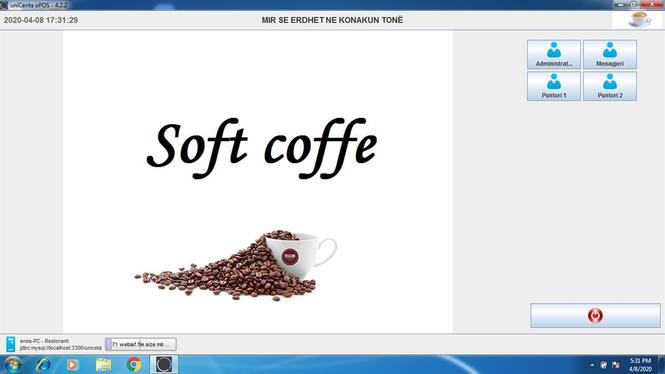The image size is (665, 374).
Task: Choose the Puntori 1 user
Action: tap(553, 86)
